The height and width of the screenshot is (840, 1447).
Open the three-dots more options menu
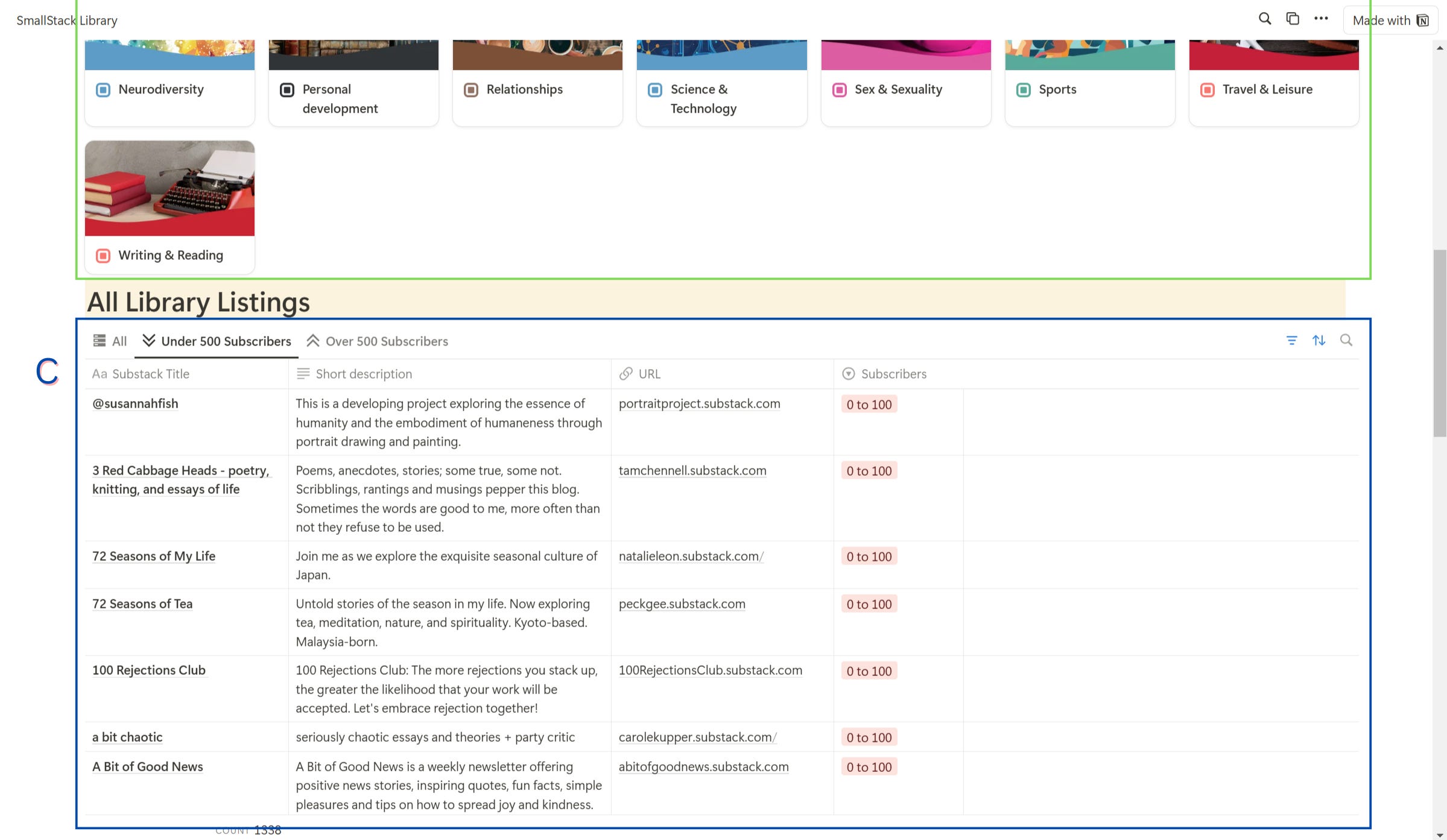pos(1321,19)
